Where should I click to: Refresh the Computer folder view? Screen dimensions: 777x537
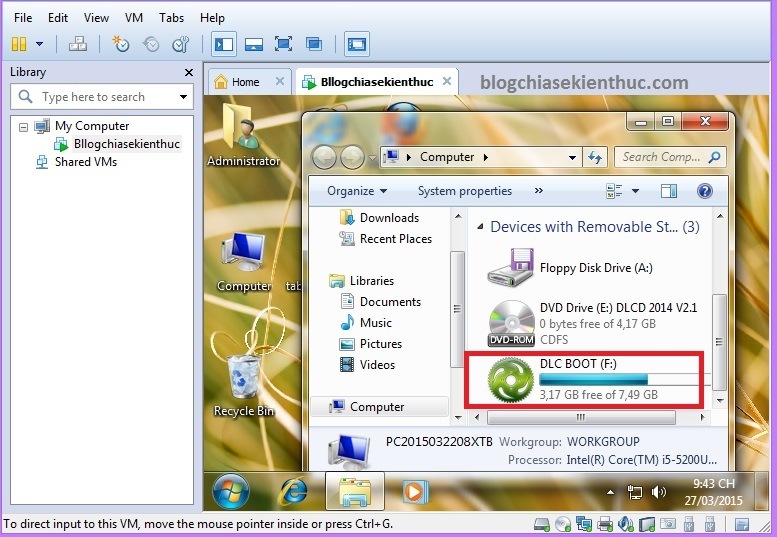595,158
